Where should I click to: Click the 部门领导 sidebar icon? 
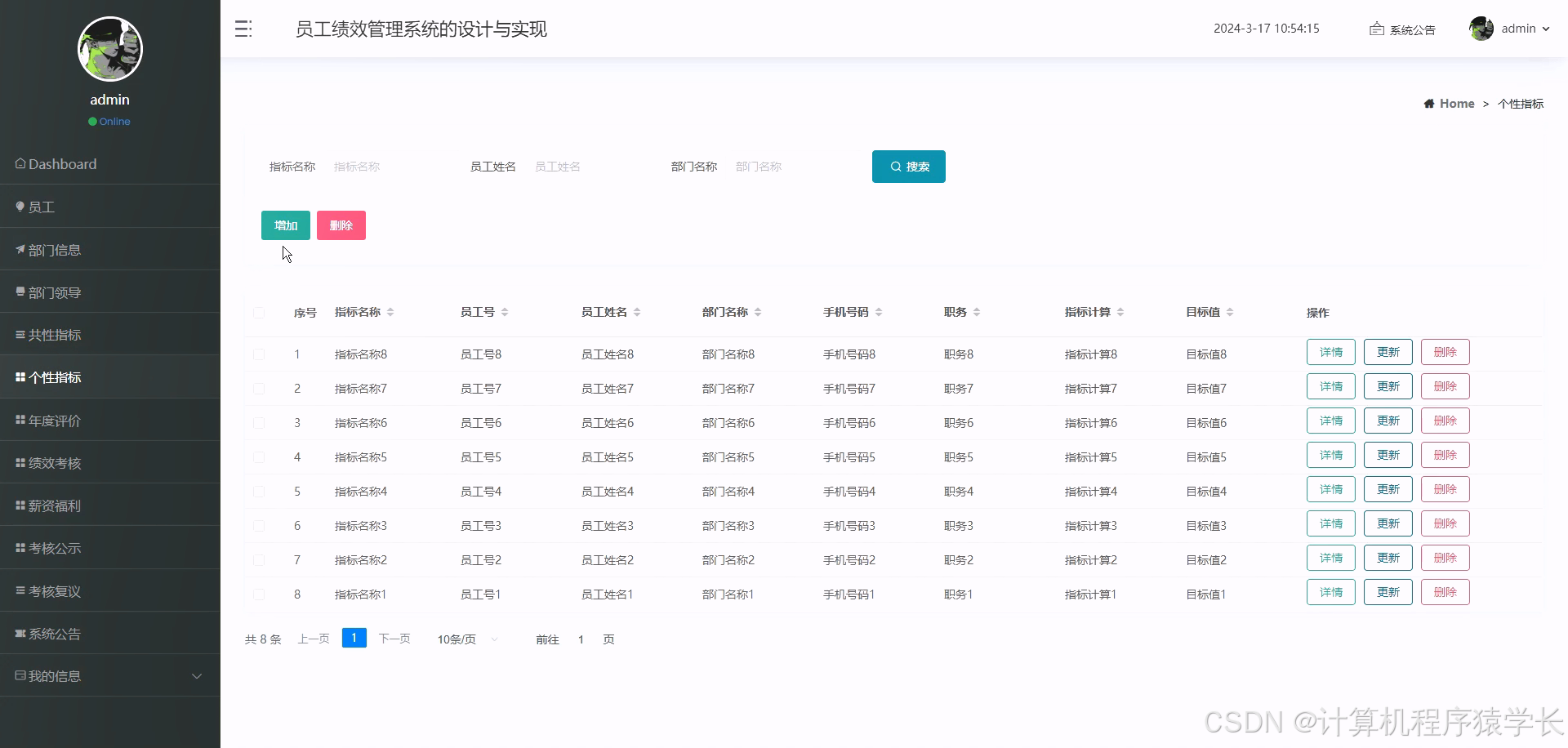pyautogui.click(x=20, y=292)
